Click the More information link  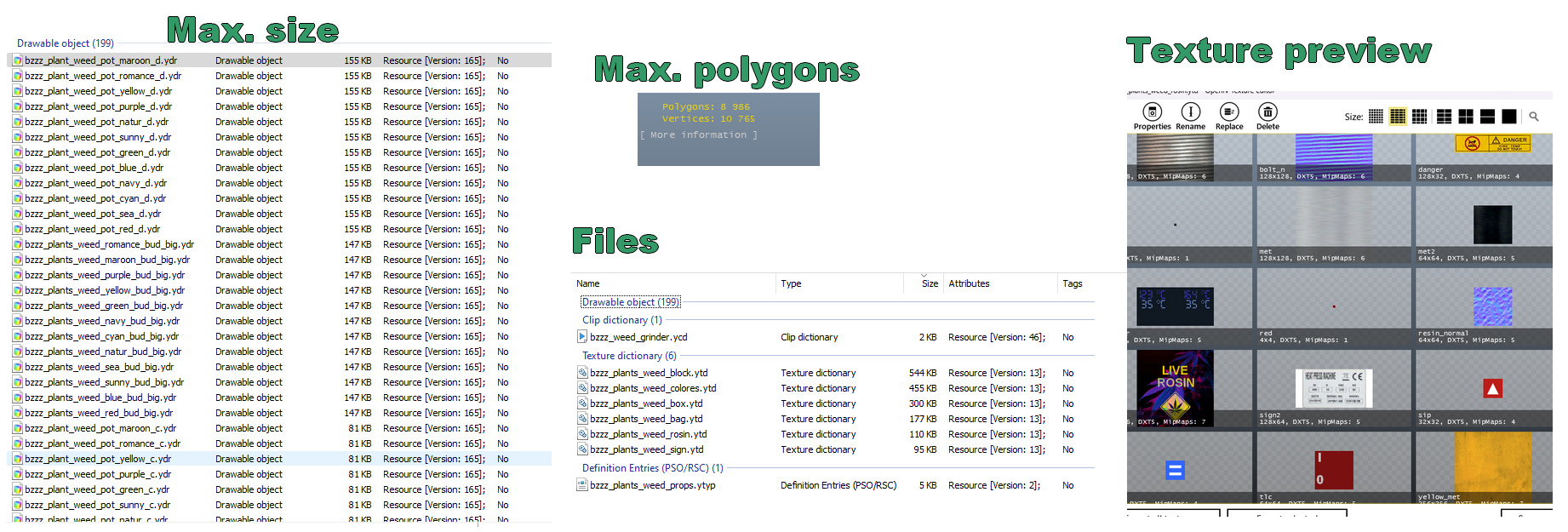[698, 135]
